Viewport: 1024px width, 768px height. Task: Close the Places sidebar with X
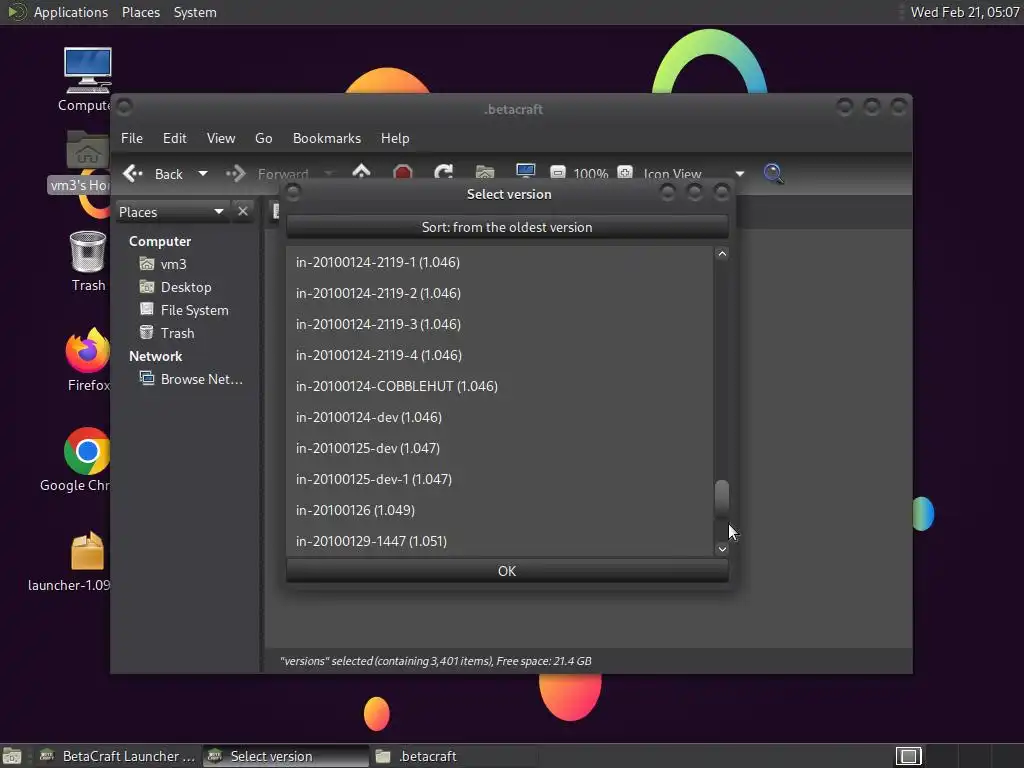243,212
